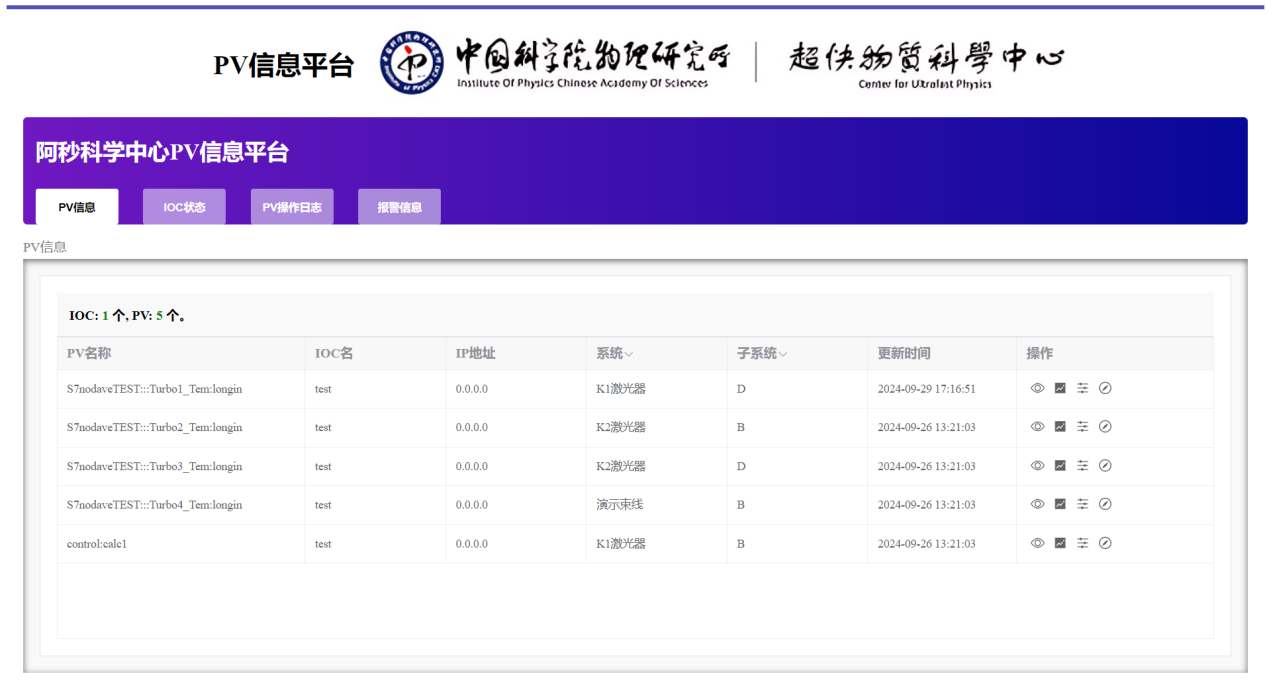This screenshot has width=1267, height=688.
Task: View details of the Turbo4_Tem PV with eye icon
Action: [x=1037, y=504]
